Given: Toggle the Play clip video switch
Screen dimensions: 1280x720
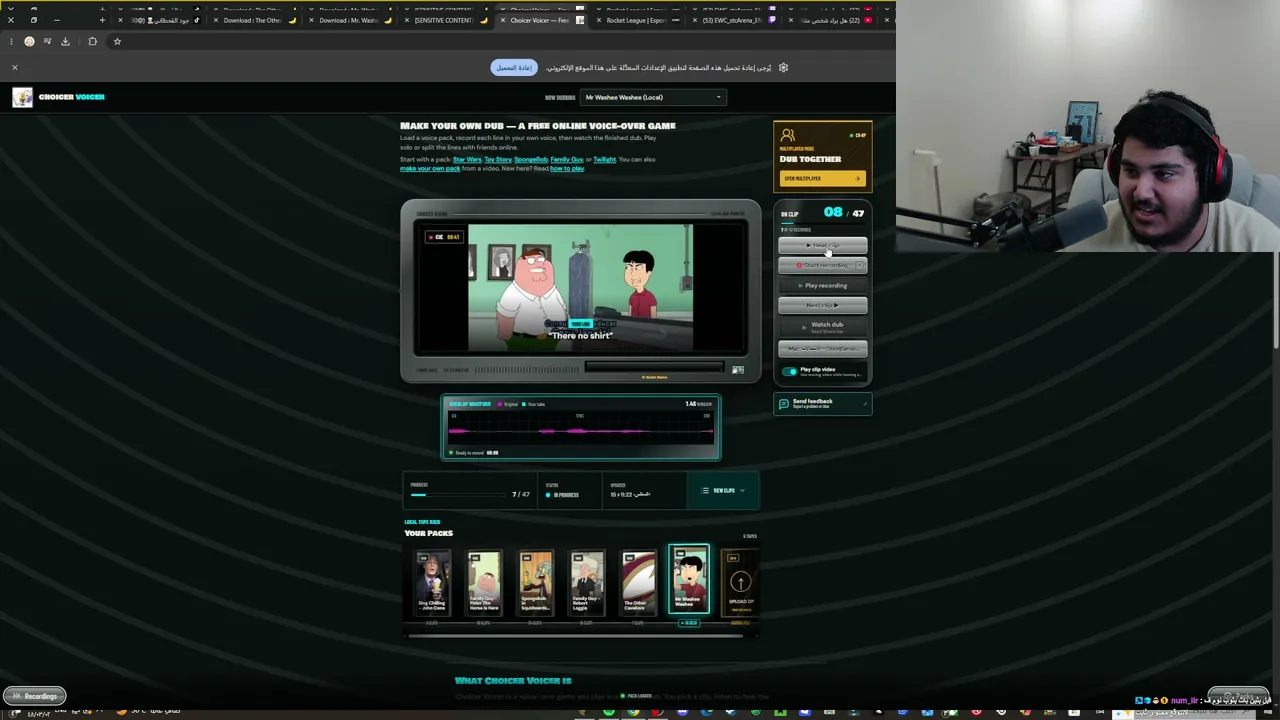Looking at the screenshot, I should [x=790, y=371].
